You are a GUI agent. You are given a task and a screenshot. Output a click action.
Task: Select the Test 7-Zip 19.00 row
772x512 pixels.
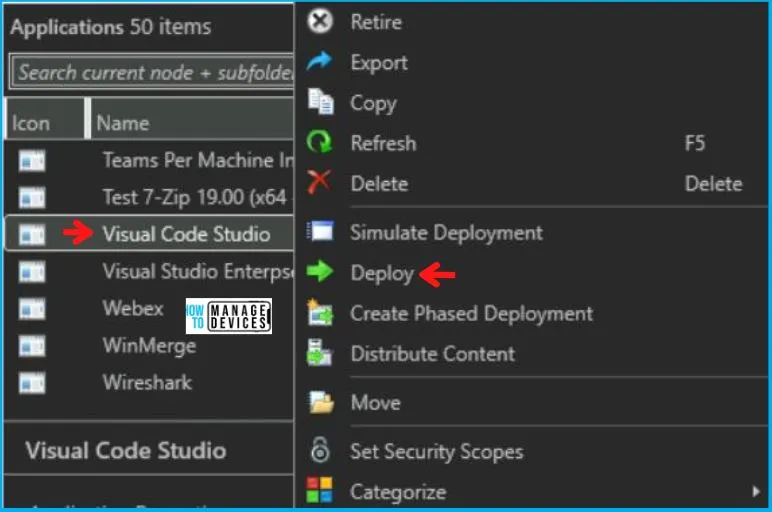click(149, 197)
